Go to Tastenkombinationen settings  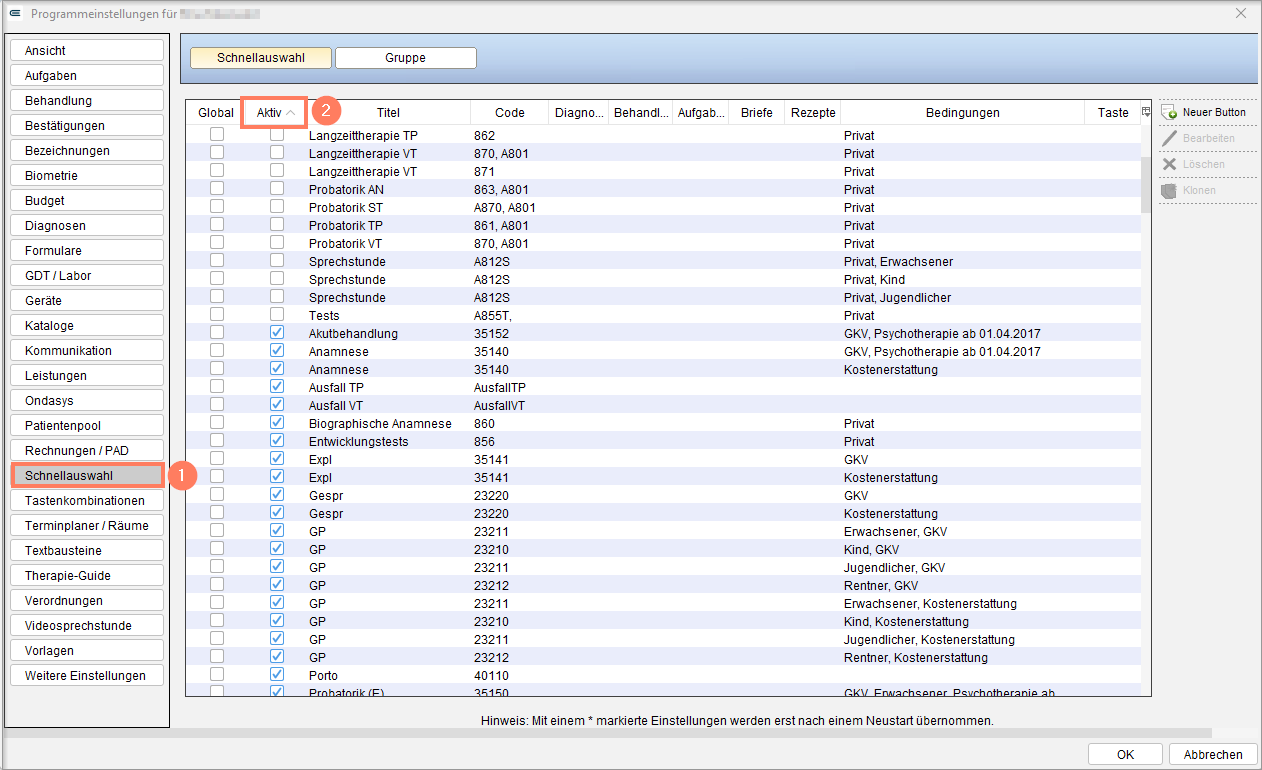(x=87, y=501)
